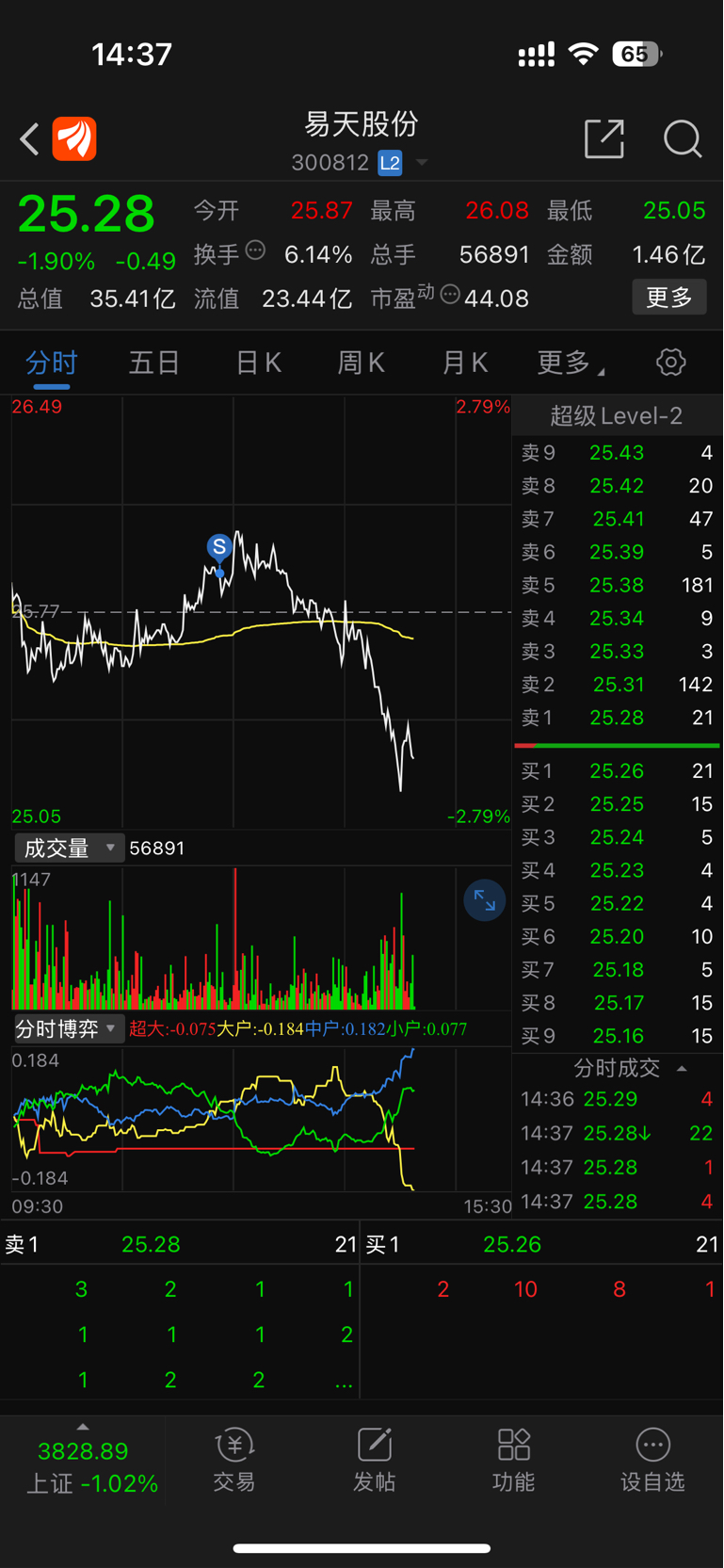Tap the 14:37 25.28↓ trade record
Screen dimensions: 724x1568
click(617, 1134)
